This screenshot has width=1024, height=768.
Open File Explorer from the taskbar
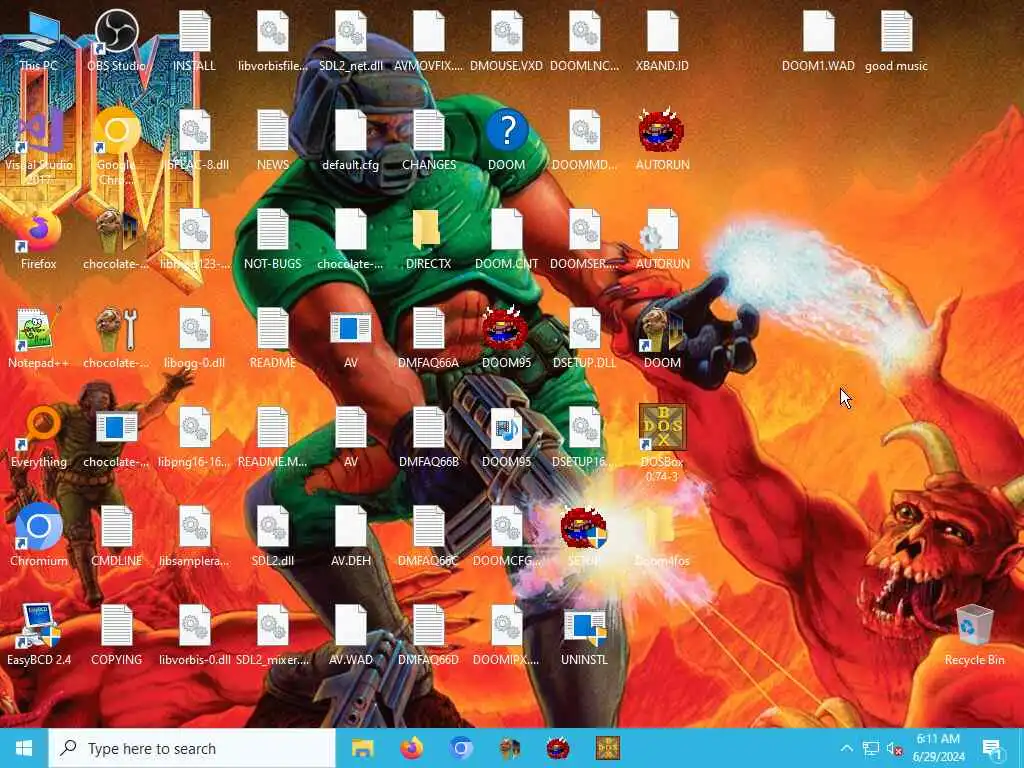tap(362, 748)
